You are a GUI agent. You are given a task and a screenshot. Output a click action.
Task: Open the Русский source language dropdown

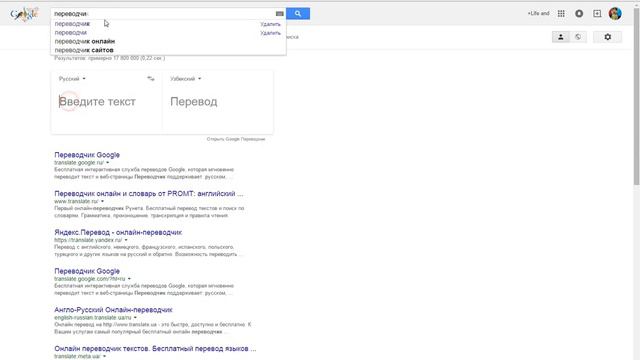click(72, 79)
